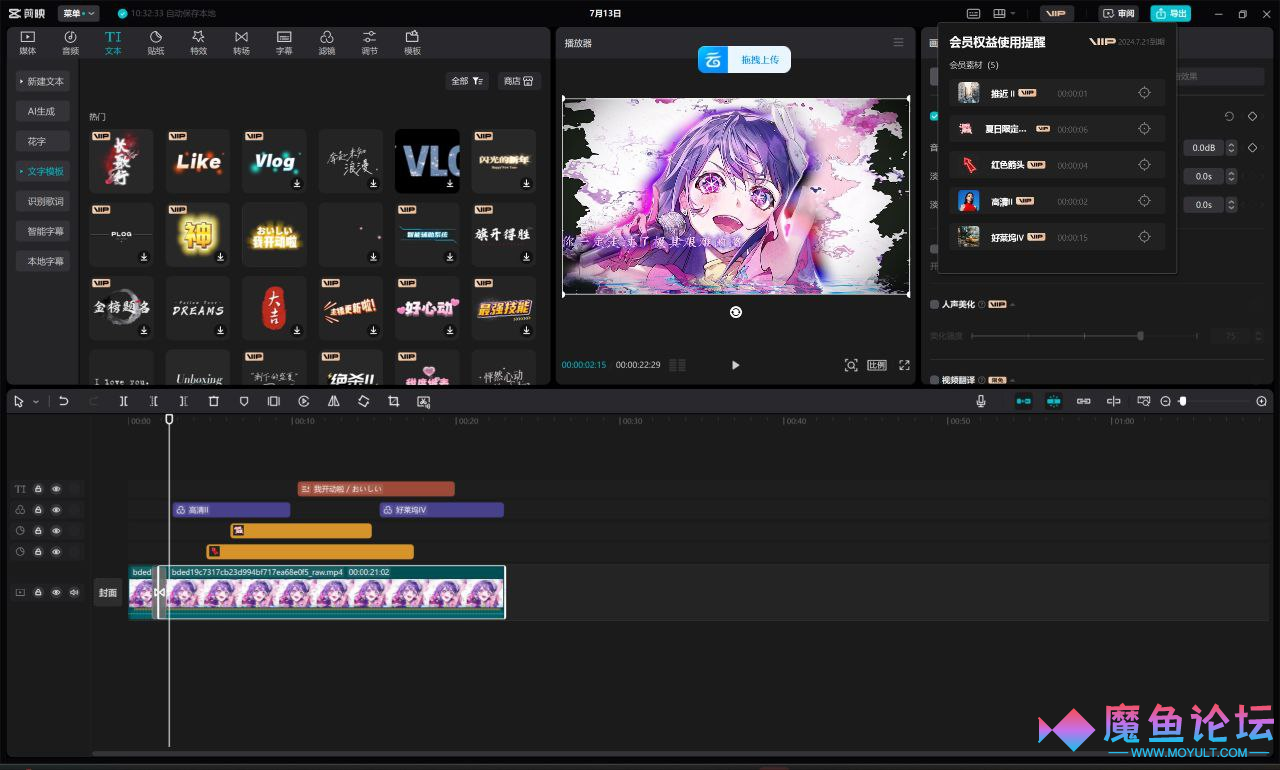Click the 导出 export button

[1170, 13]
